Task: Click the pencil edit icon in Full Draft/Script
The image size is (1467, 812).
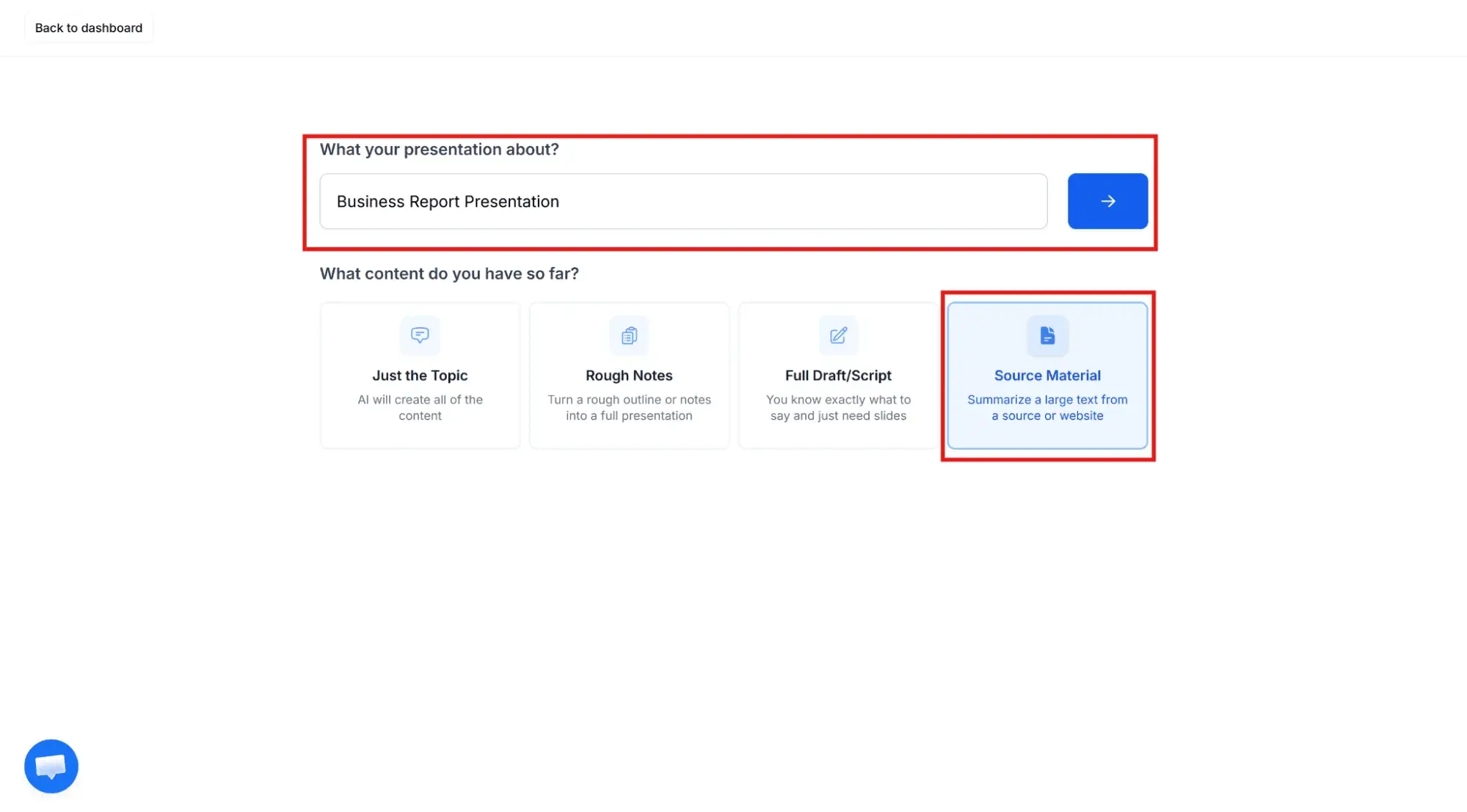Action: (x=838, y=335)
